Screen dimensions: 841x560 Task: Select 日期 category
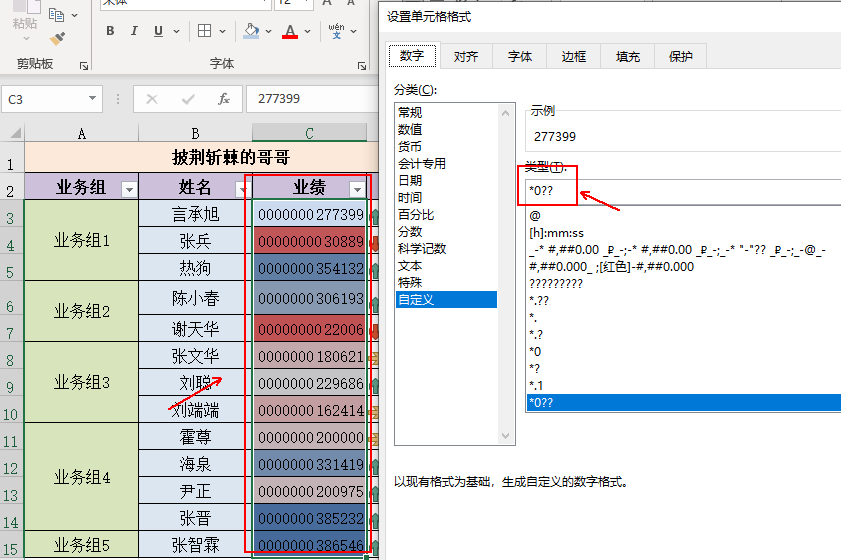pos(447,180)
